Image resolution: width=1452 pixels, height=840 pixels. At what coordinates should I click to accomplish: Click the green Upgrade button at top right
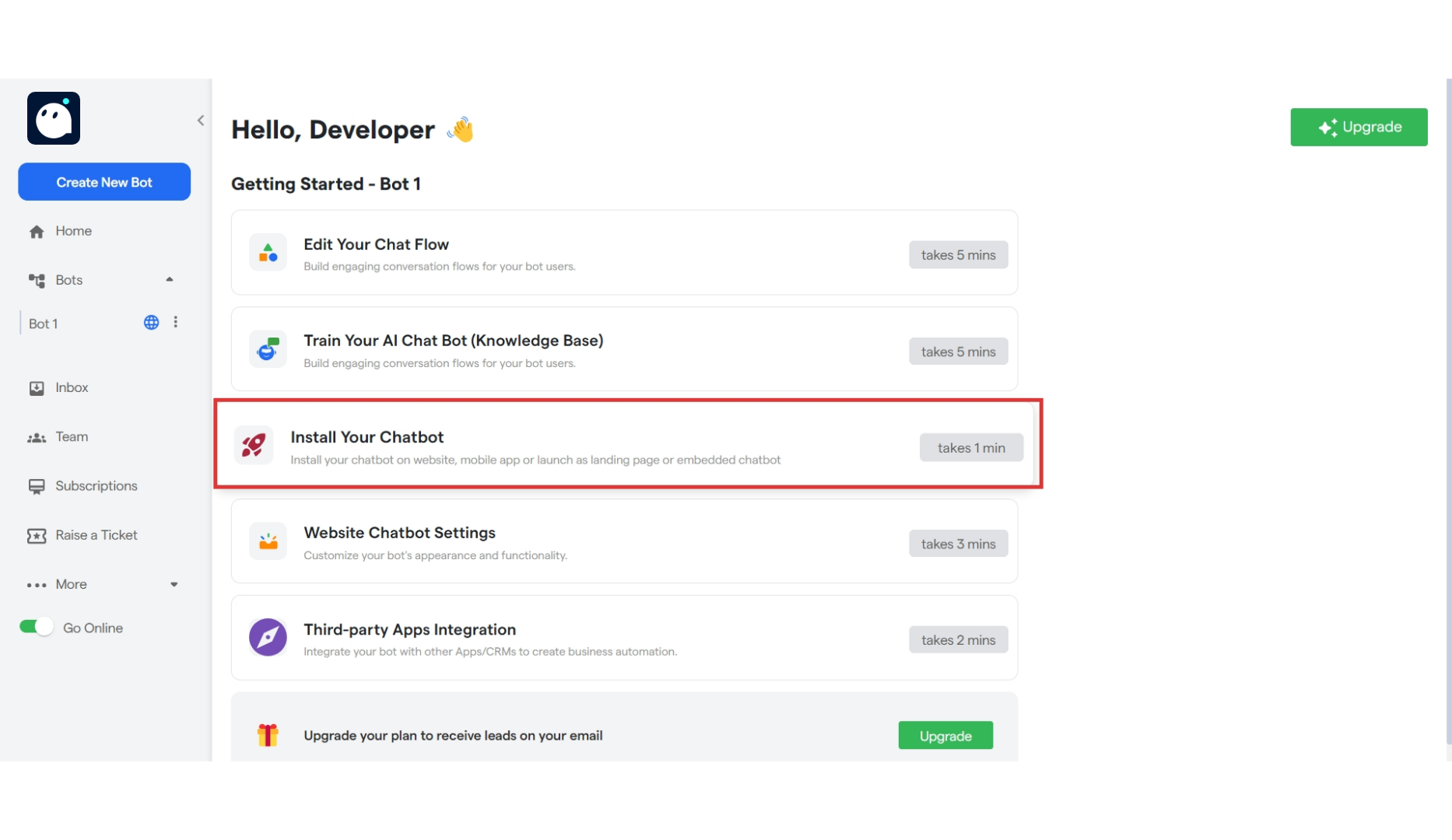point(1359,127)
